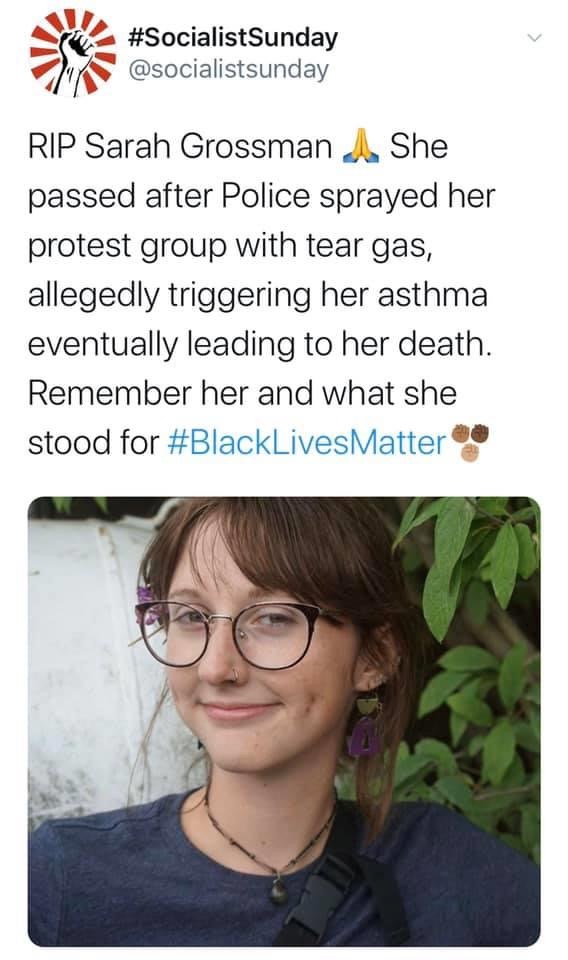568x960 pixels.
Task: Click the raised fists emoji cluster
Action: coord(470,442)
